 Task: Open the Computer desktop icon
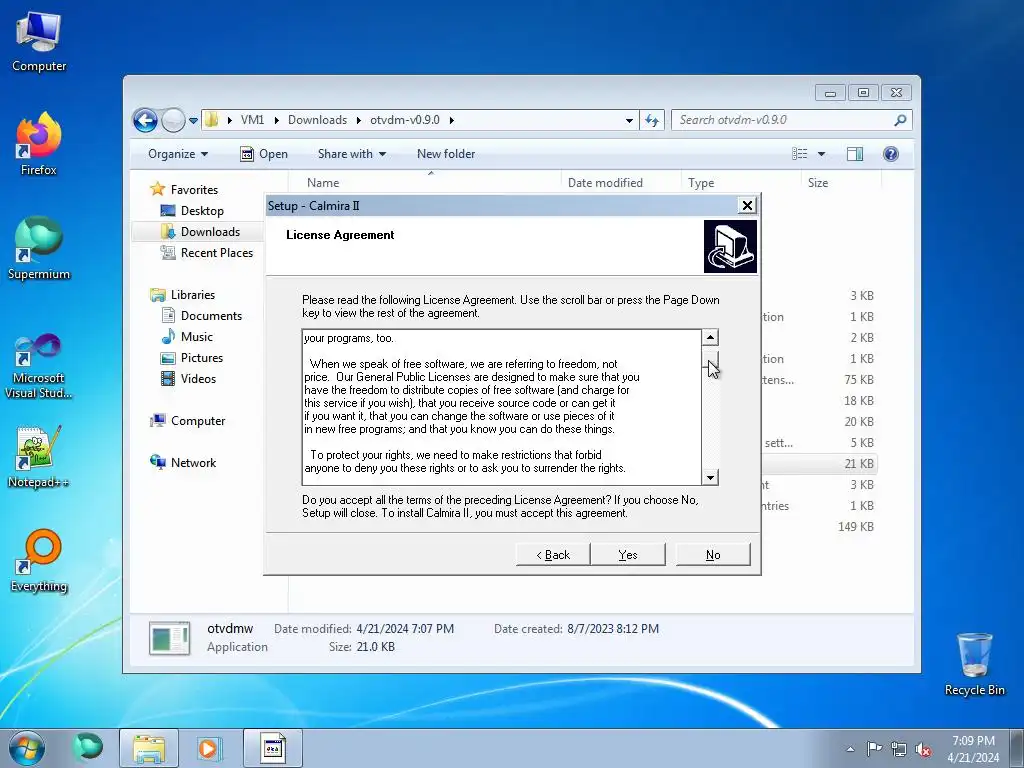39,42
